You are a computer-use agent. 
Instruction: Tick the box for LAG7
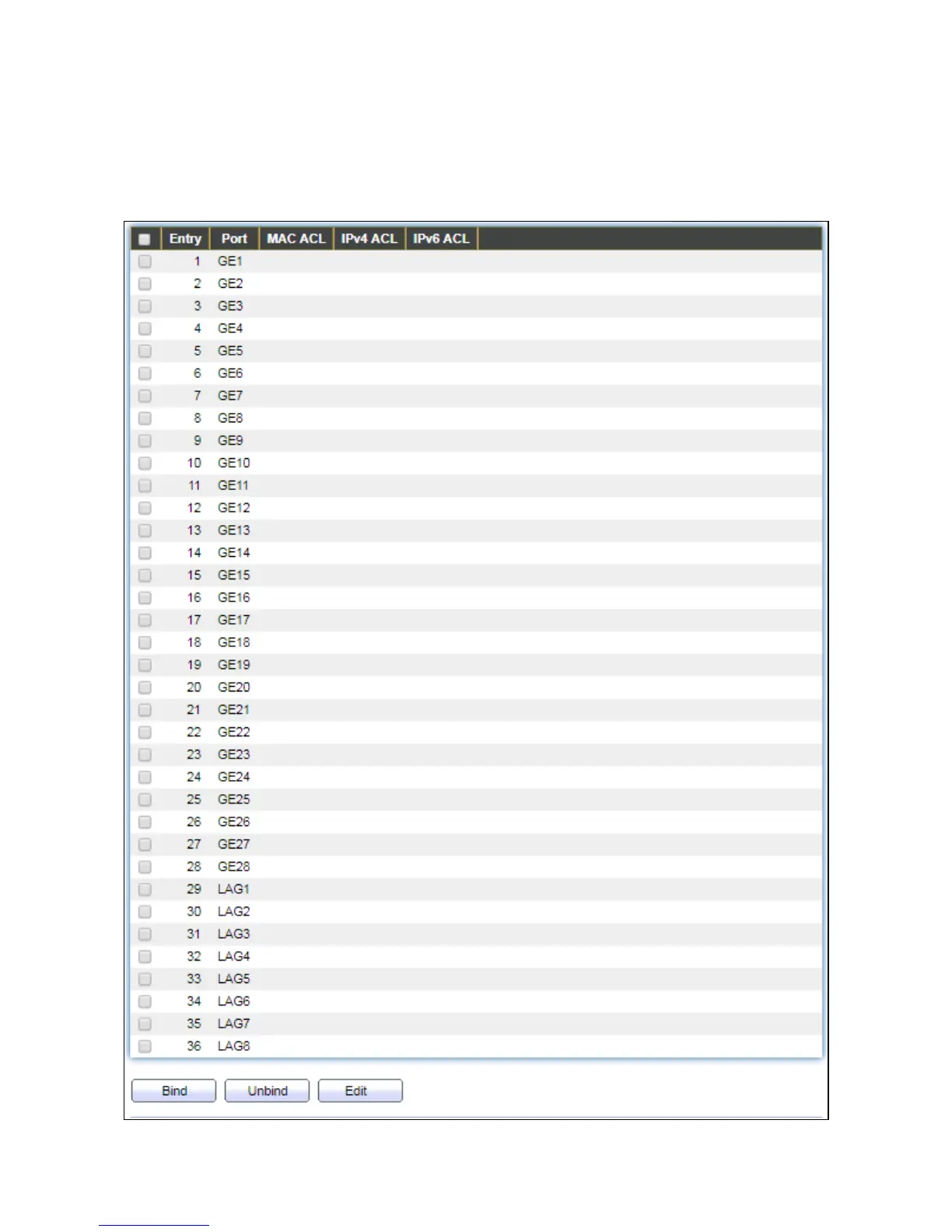click(x=145, y=1024)
